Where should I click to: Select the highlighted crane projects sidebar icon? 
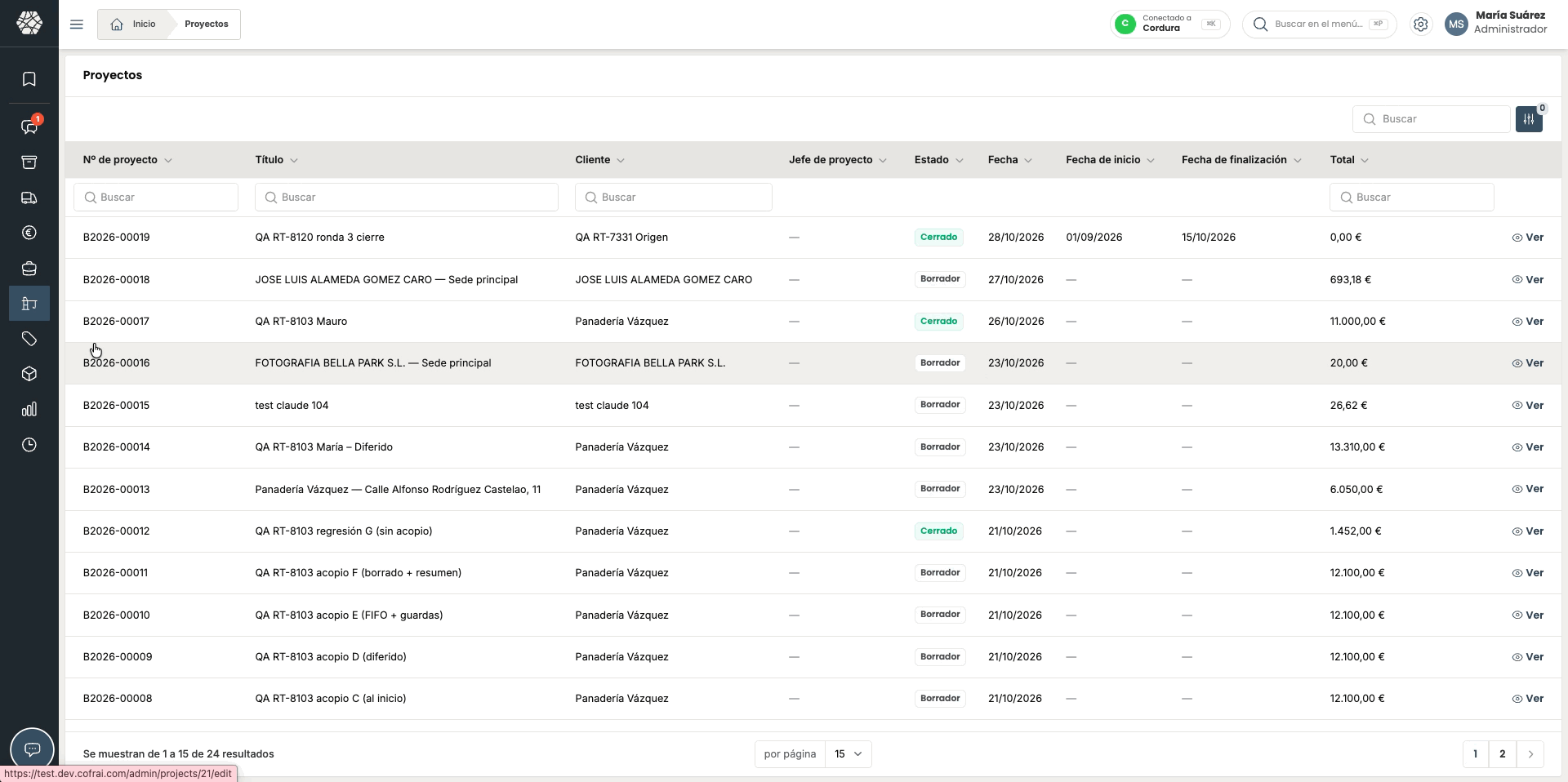(x=29, y=304)
